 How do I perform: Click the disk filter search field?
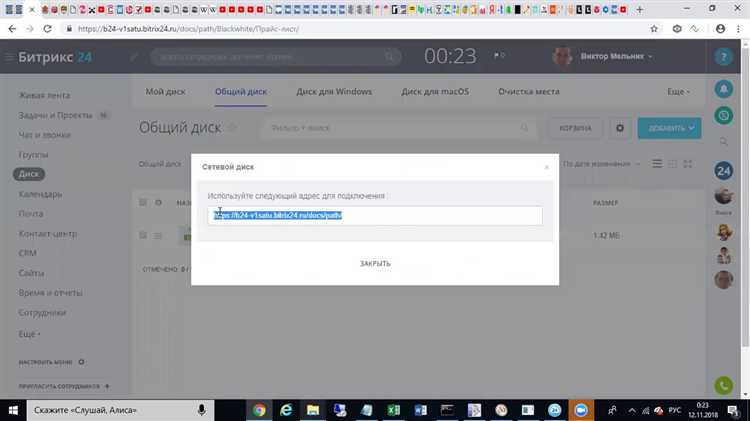(x=397, y=128)
